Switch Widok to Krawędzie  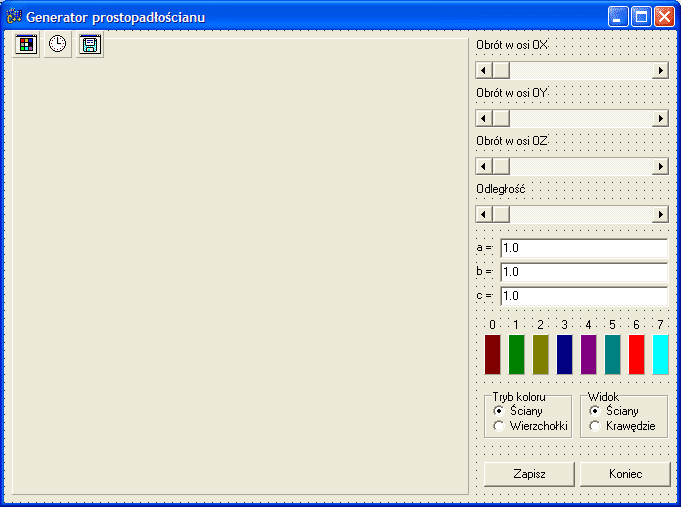595,426
